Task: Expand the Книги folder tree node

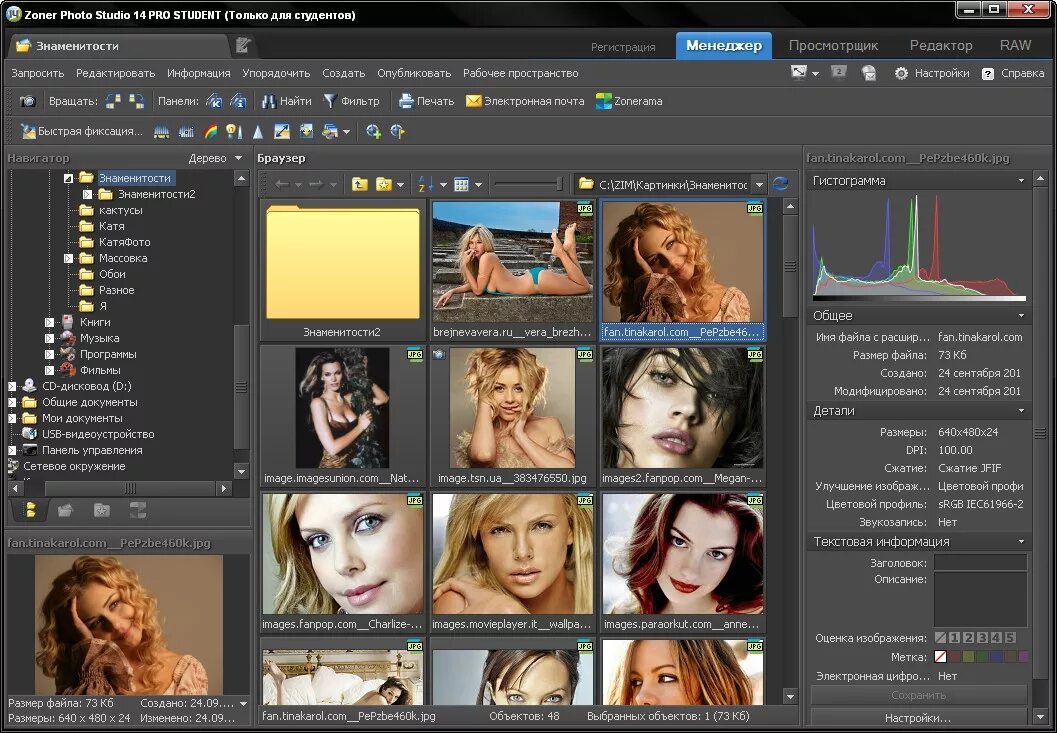Action: point(49,322)
